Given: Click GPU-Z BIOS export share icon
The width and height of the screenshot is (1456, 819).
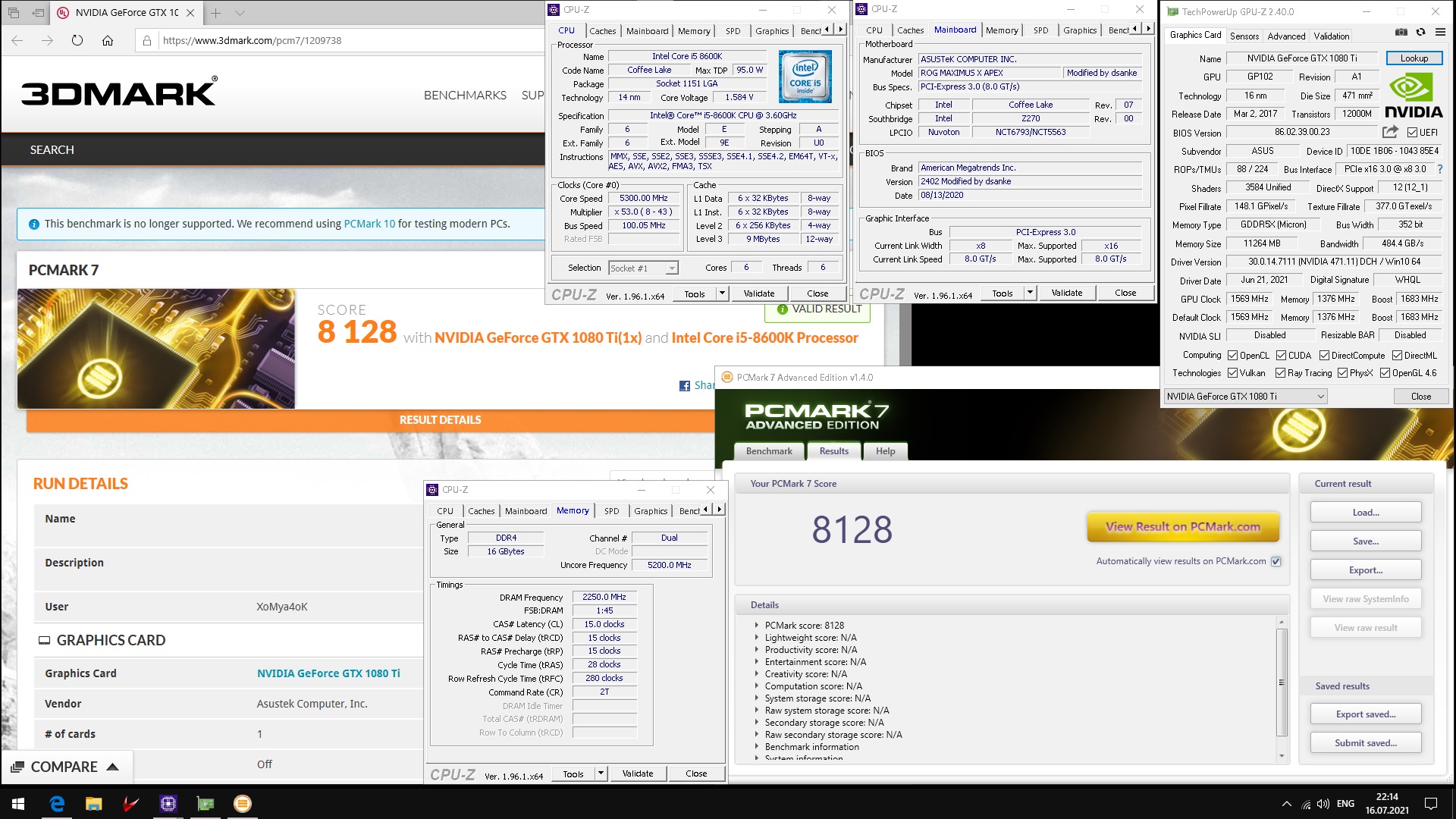Looking at the screenshot, I should pos(1390,132).
